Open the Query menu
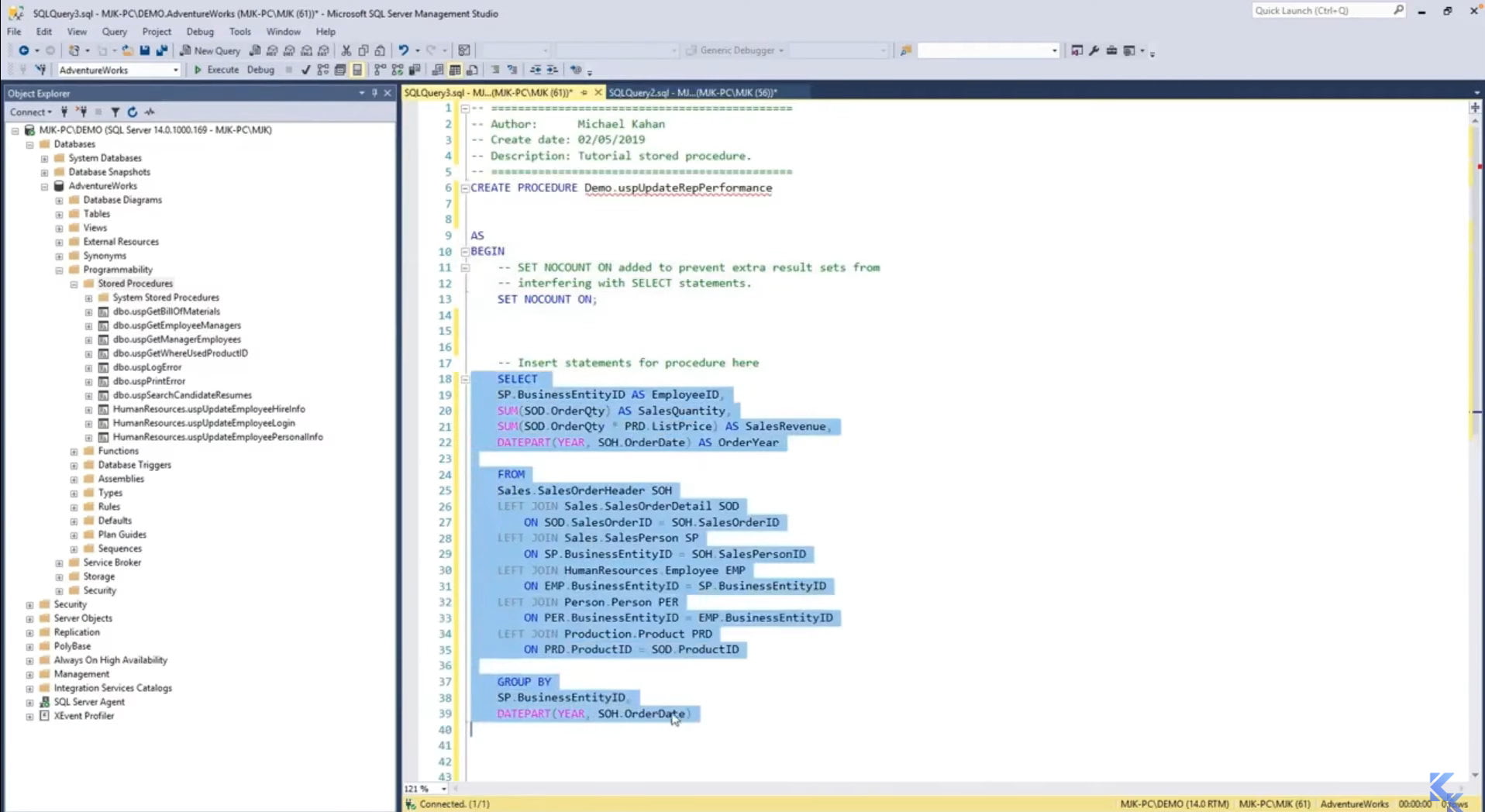 tap(114, 32)
